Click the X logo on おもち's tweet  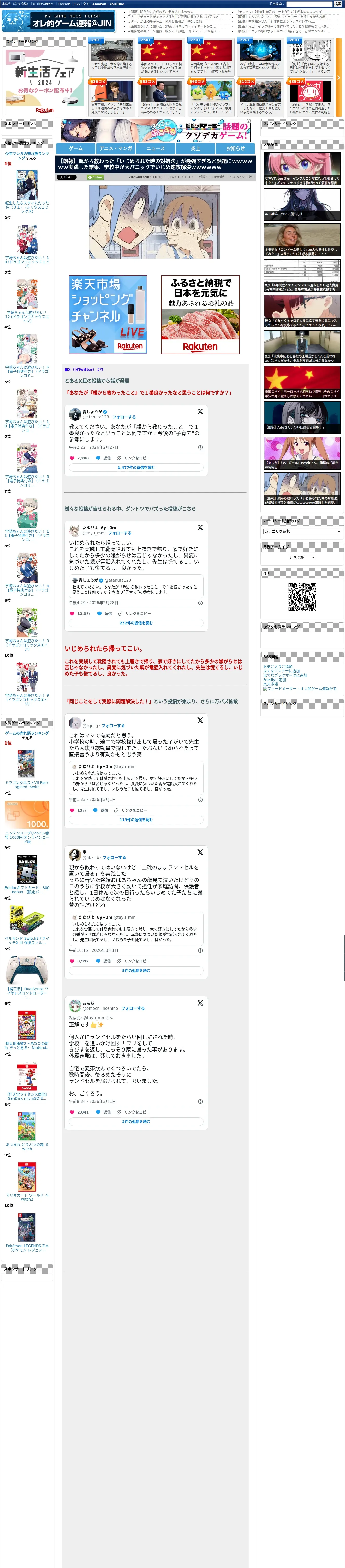[200, 1003]
